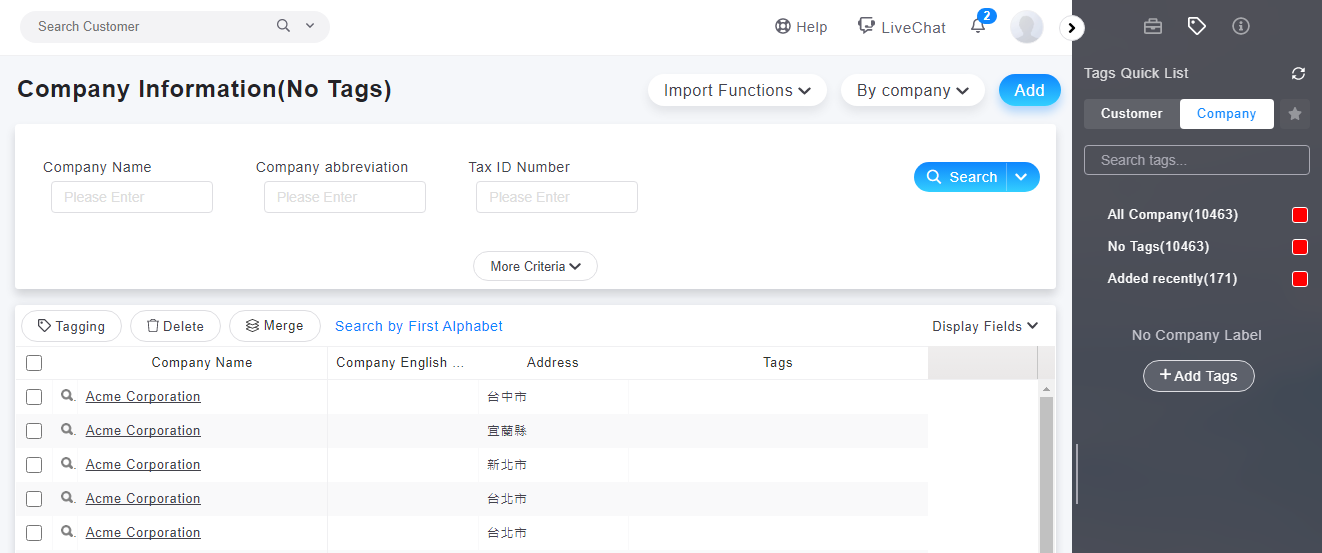Click the Add Tags button
This screenshot has height=553, width=1322.
coord(1198,376)
